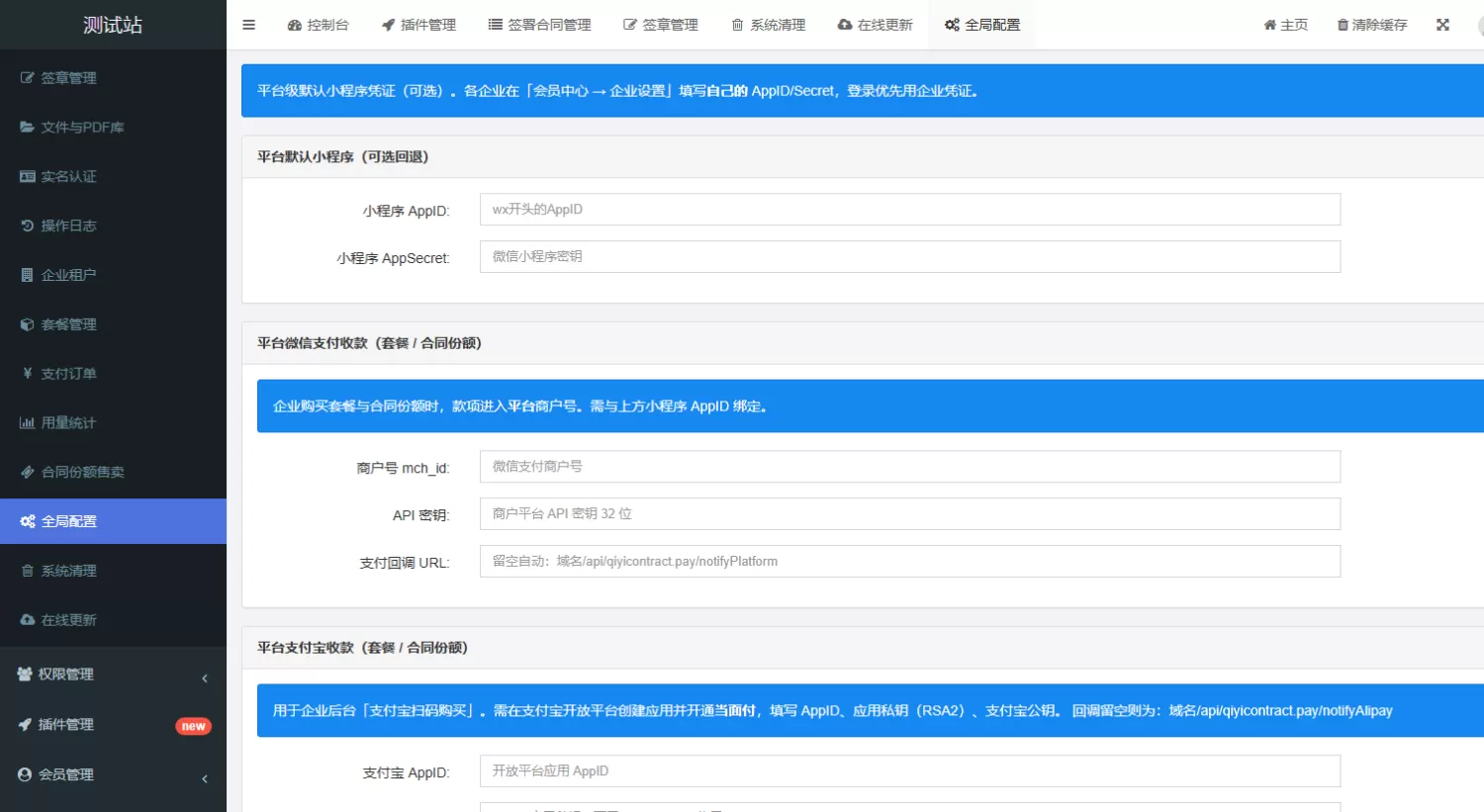Click 清除缓存 in the top bar

[x=1372, y=25]
